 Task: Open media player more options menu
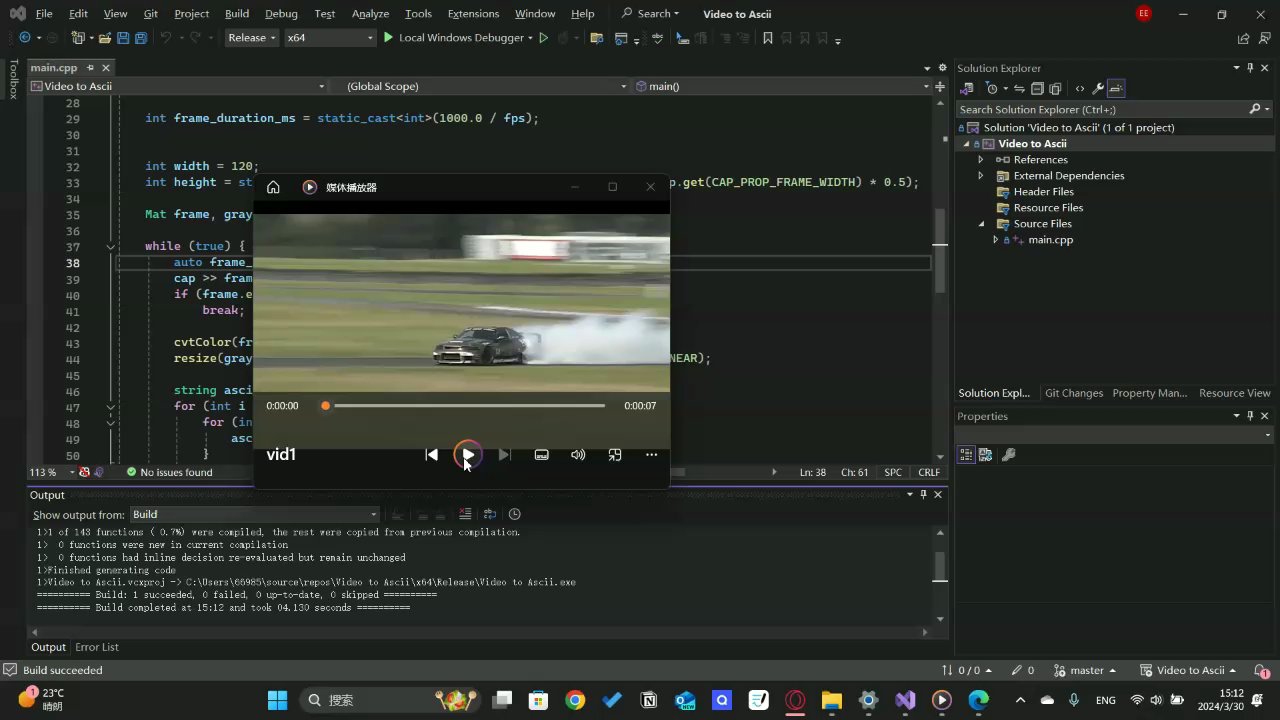click(651, 455)
